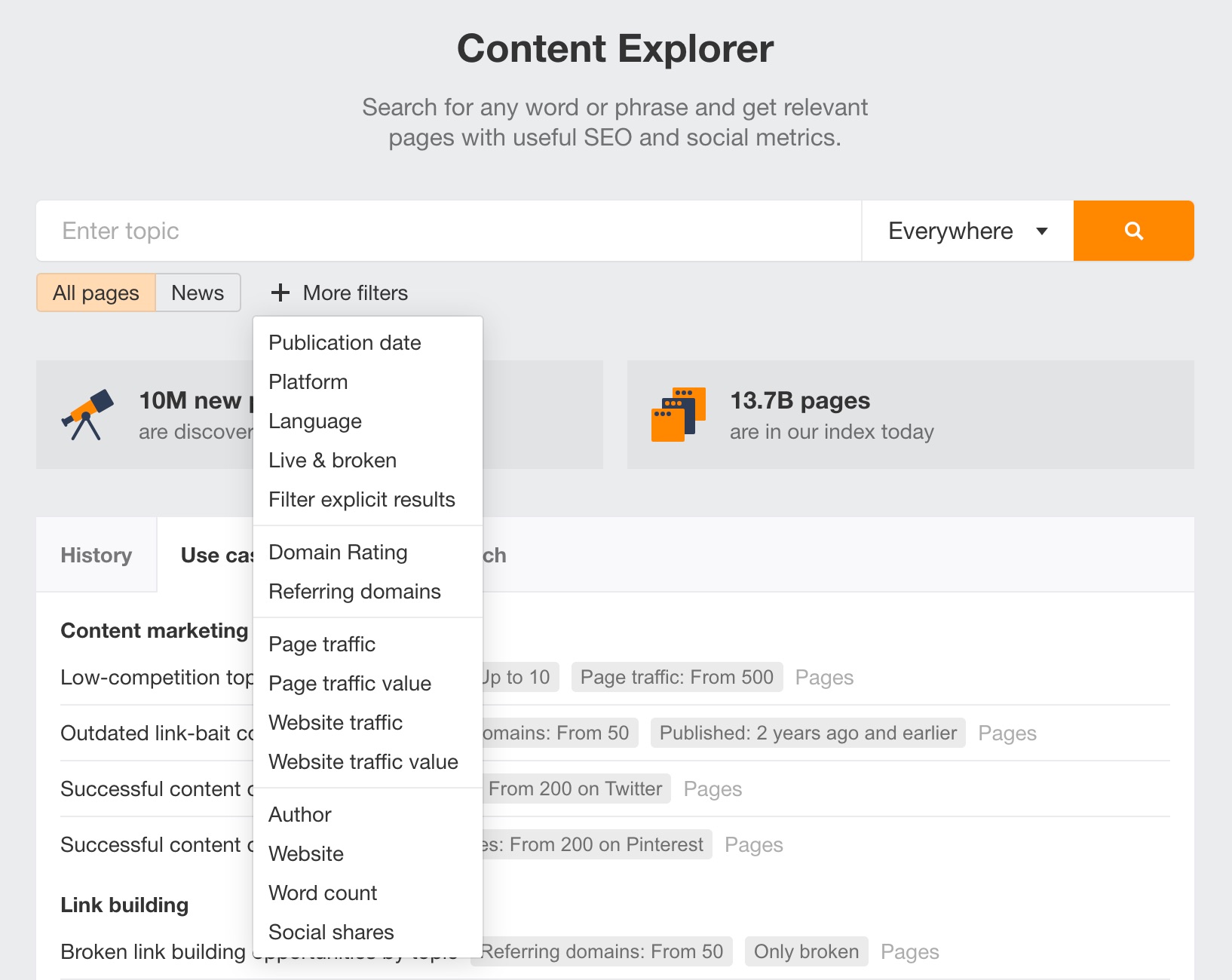Open the Everywhere search scope dropdown
This screenshot has height=980, width=1232.
pyautogui.click(x=966, y=231)
